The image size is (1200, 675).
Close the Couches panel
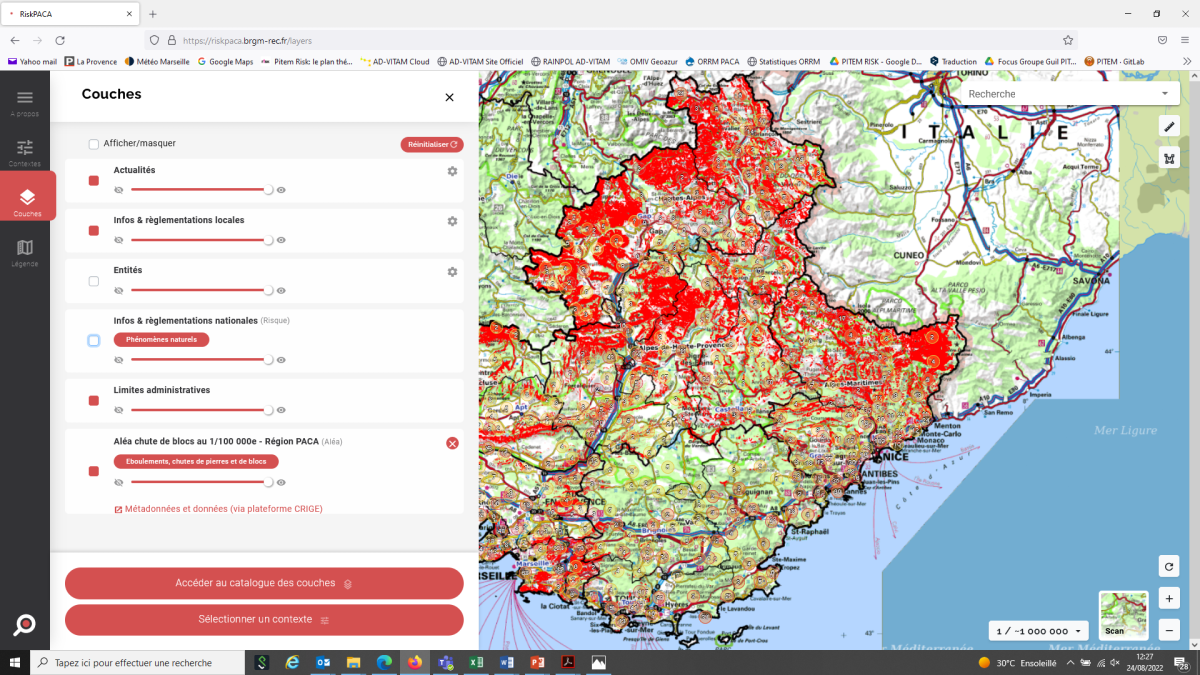449,97
